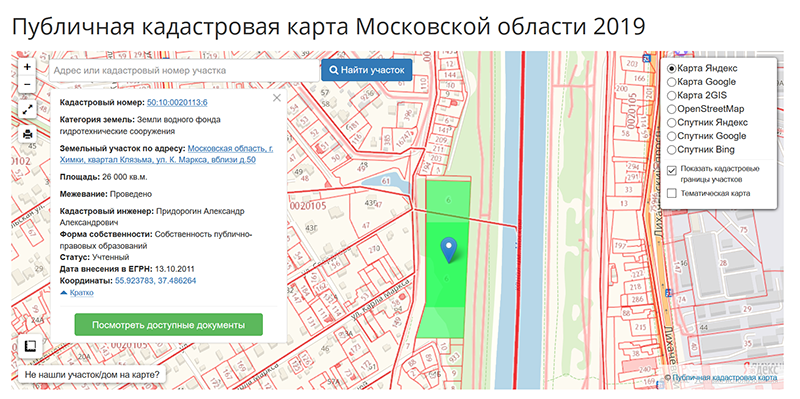Uncheck Показать кадастровые границы участков
The height and width of the screenshot is (399, 800).
click(x=672, y=170)
